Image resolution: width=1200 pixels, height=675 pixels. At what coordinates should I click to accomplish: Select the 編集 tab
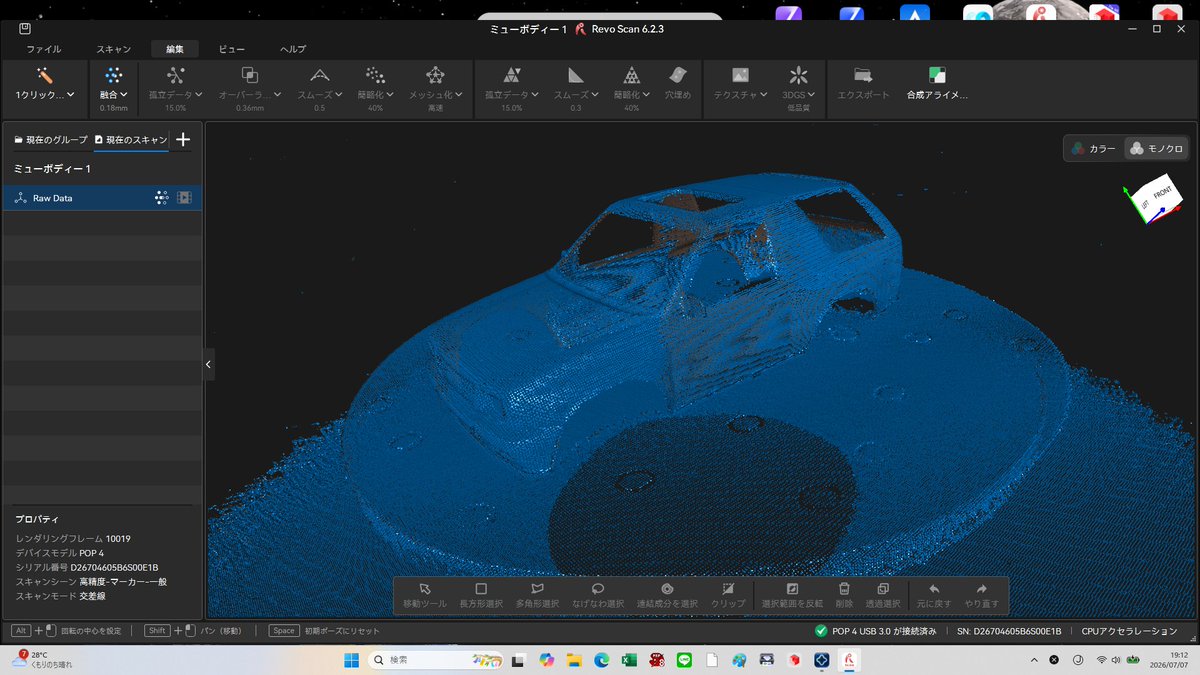pyautogui.click(x=175, y=49)
